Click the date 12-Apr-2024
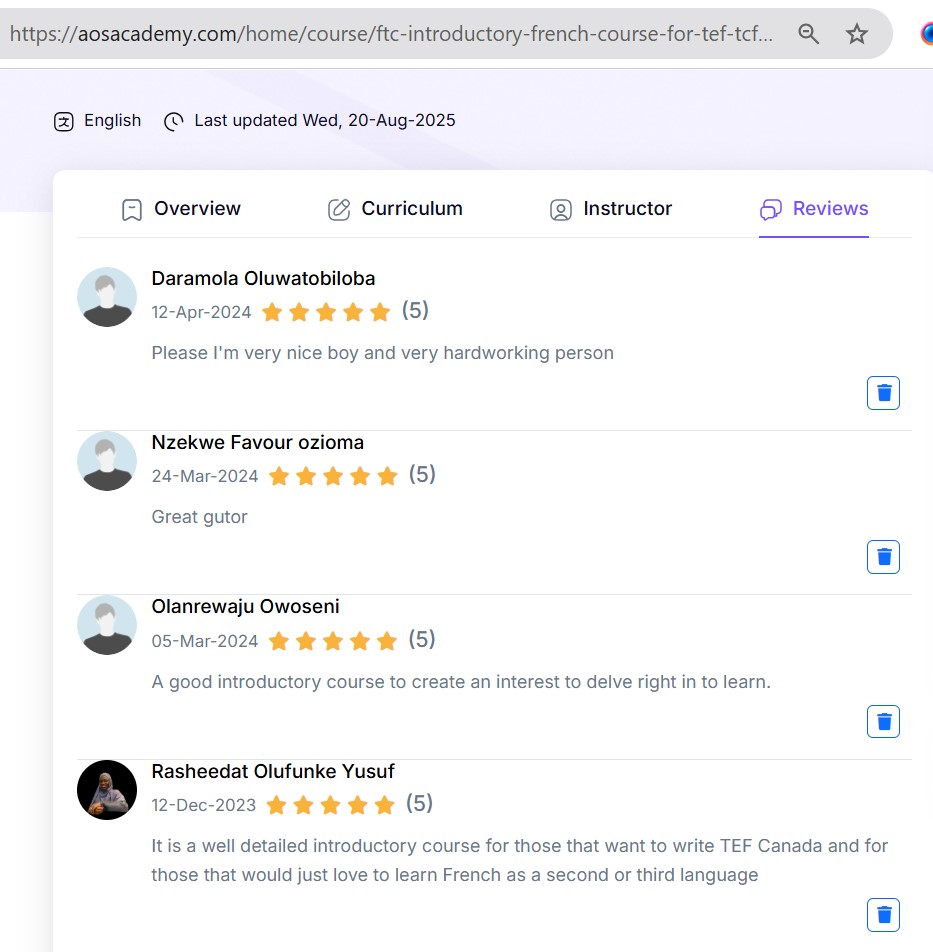 (202, 312)
